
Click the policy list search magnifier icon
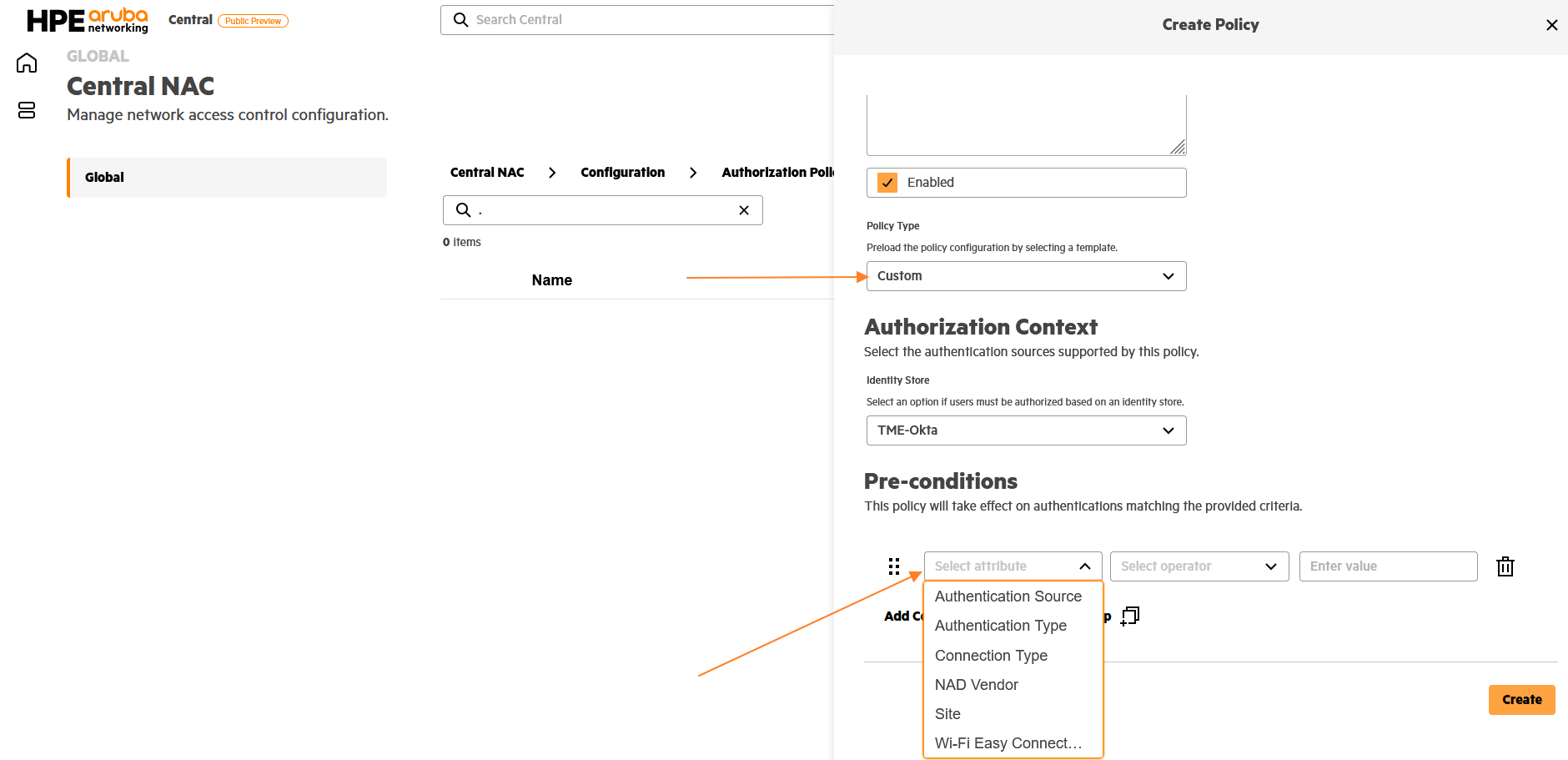464,210
